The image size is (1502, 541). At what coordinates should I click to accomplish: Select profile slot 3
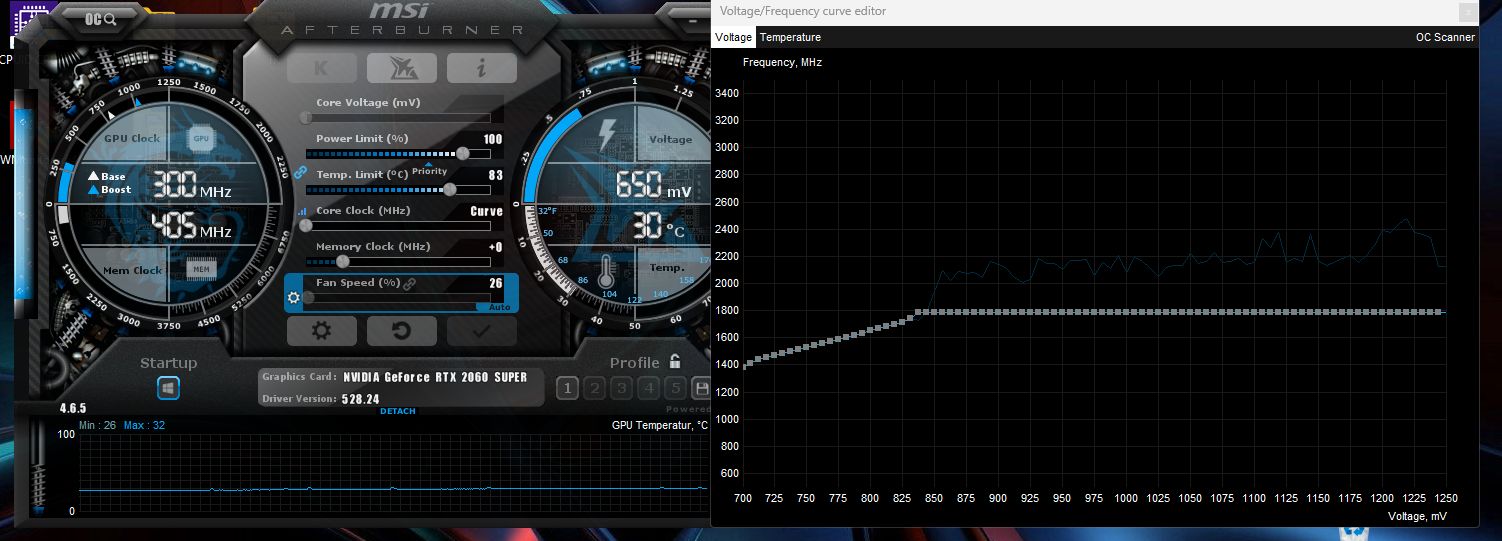point(621,389)
